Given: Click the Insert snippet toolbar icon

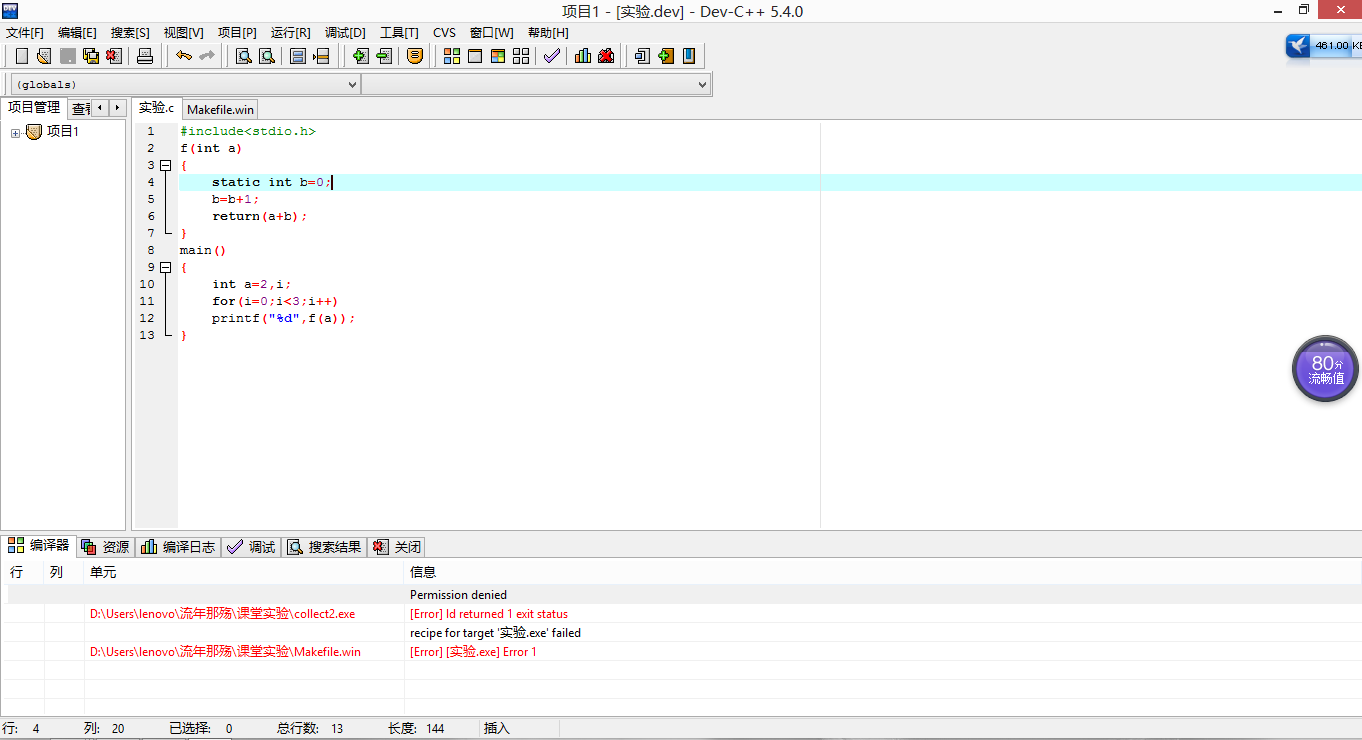Looking at the screenshot, I should point(642,56).
